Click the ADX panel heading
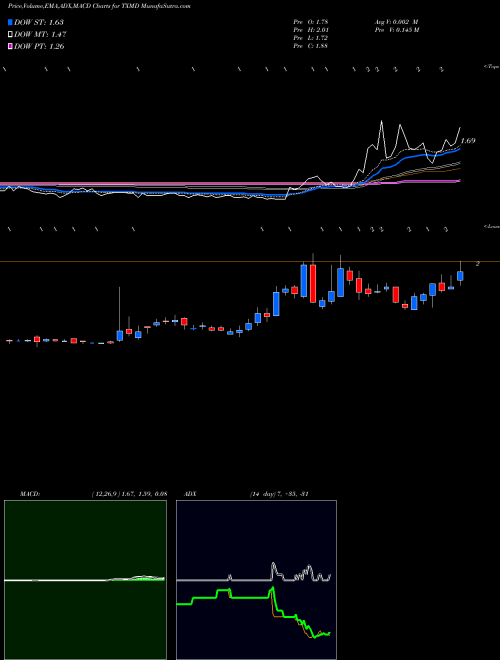 (x=191, y=494)
